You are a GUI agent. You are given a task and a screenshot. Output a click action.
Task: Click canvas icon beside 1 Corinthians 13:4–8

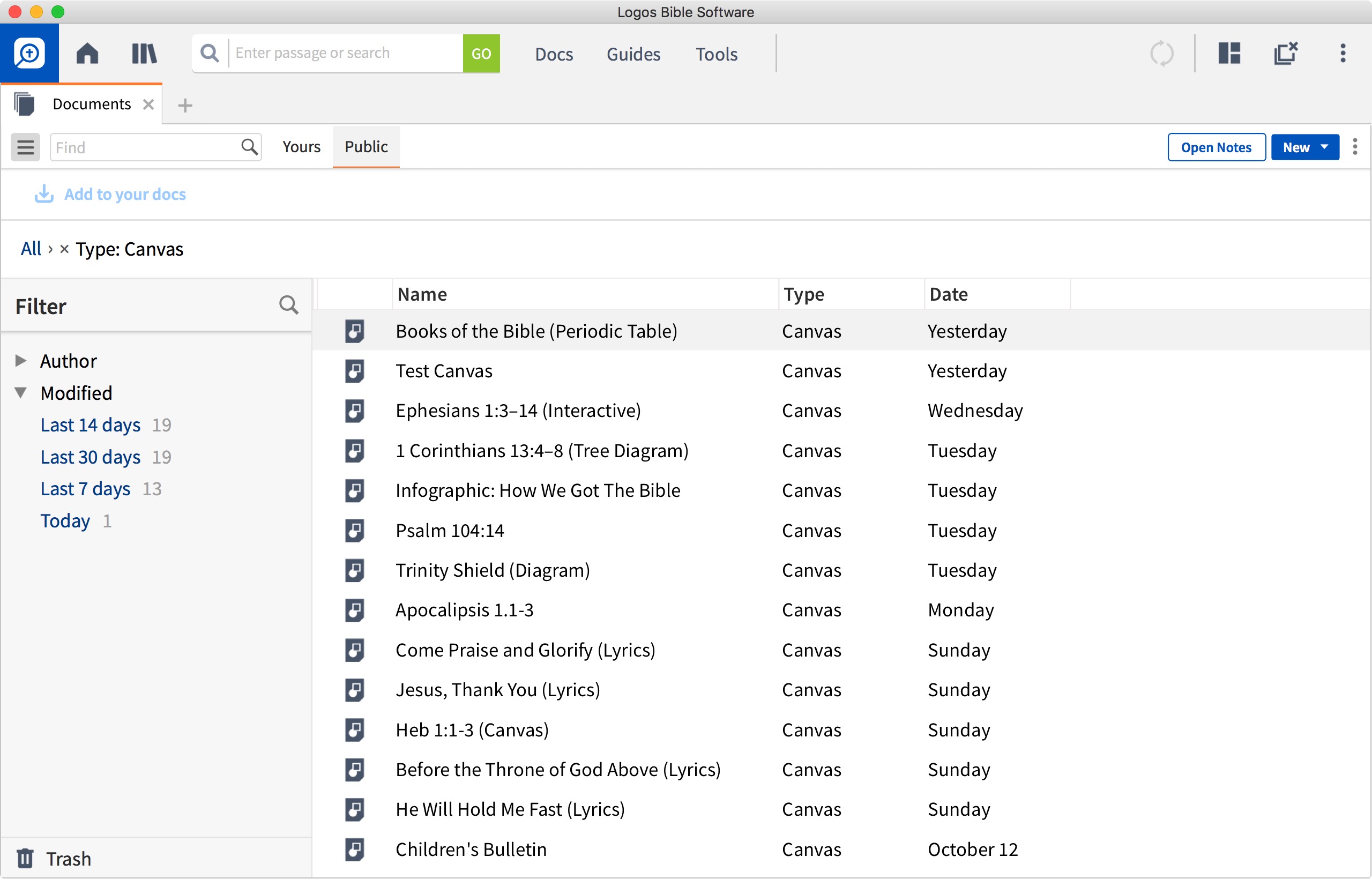pos(354,451)
